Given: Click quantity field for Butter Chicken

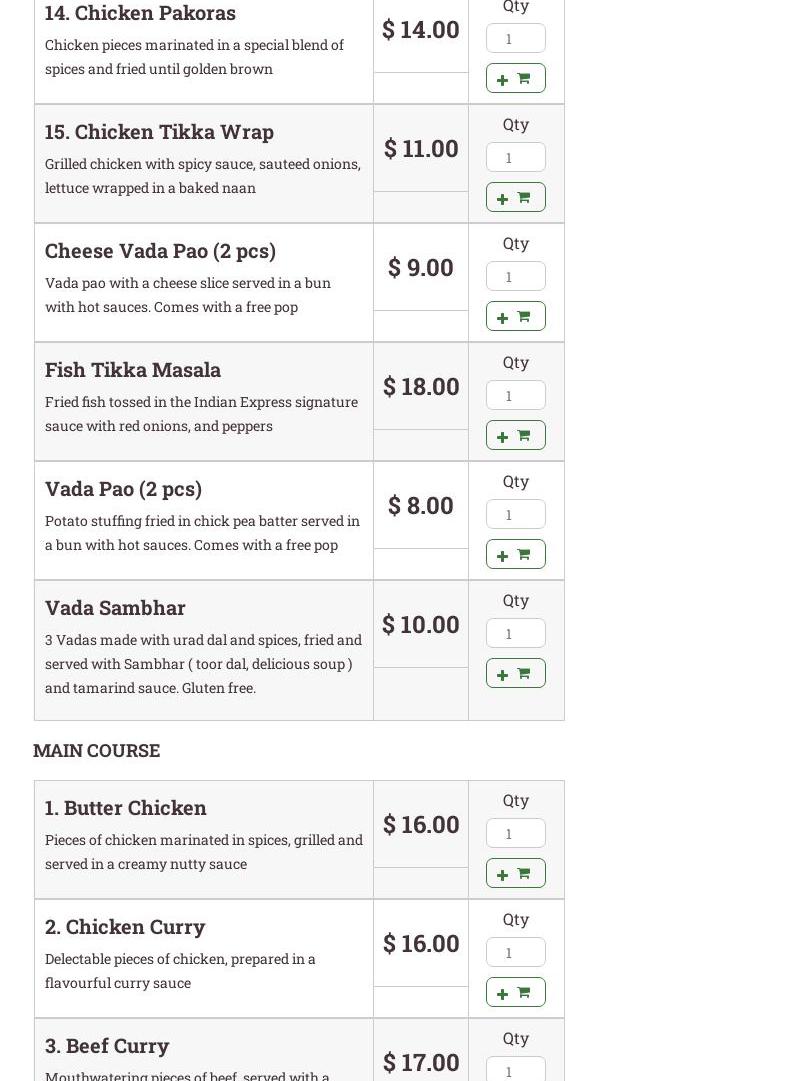Looking at the screenshot, I should pyautogui.click(x=515, y=833).
